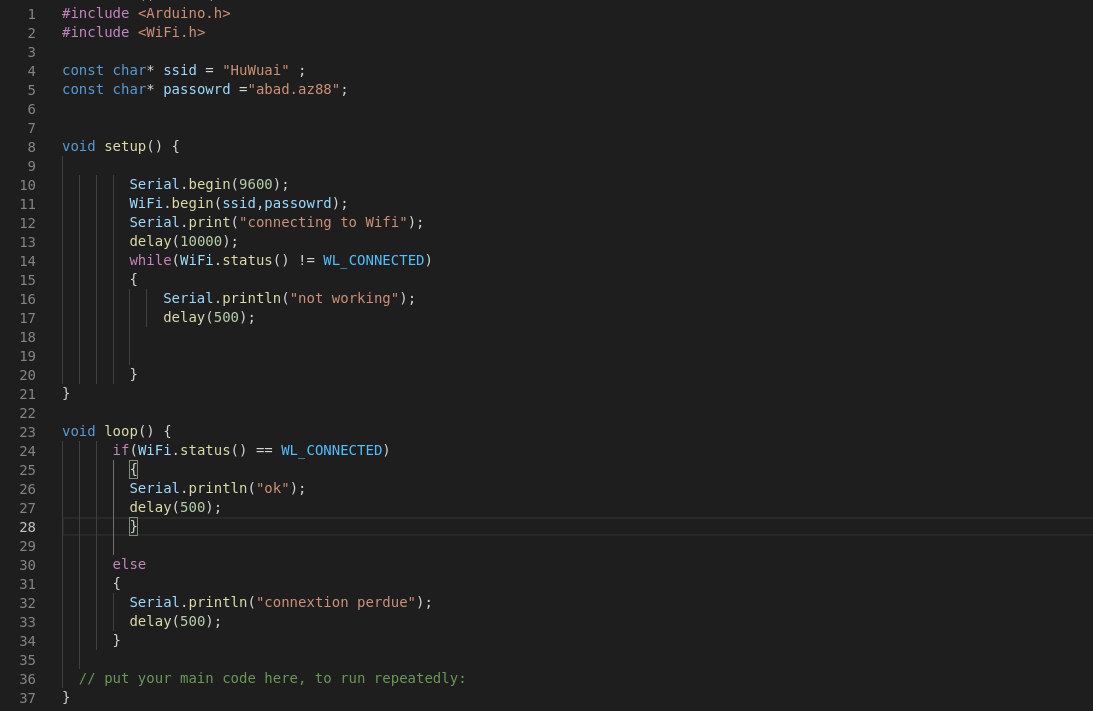Click the else keyword on line 30
This screenshot has height=711, width=1093.
(129, 564)
